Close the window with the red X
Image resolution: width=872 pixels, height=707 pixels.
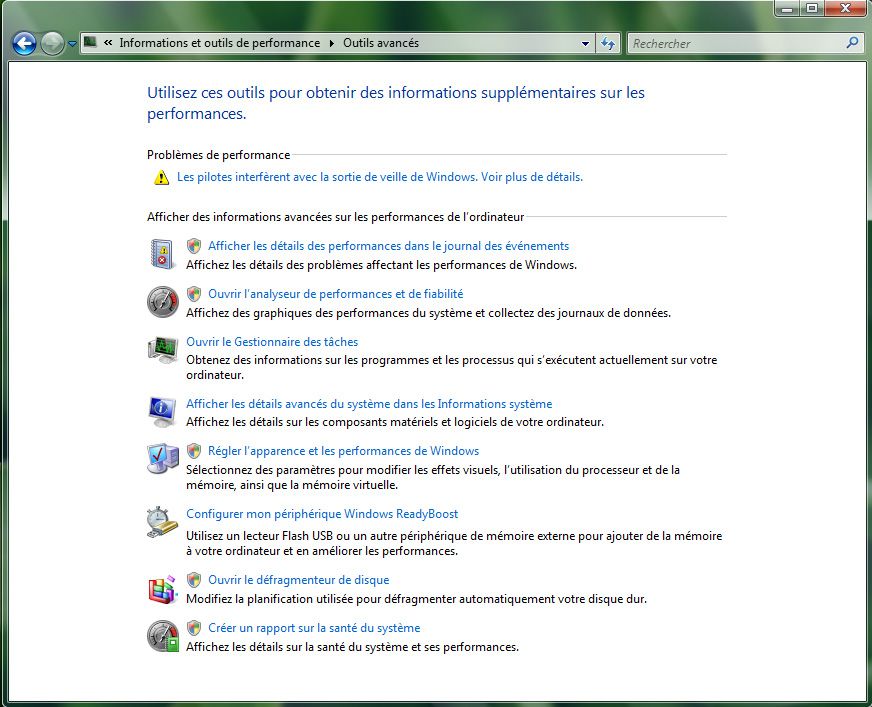[846, 8]
